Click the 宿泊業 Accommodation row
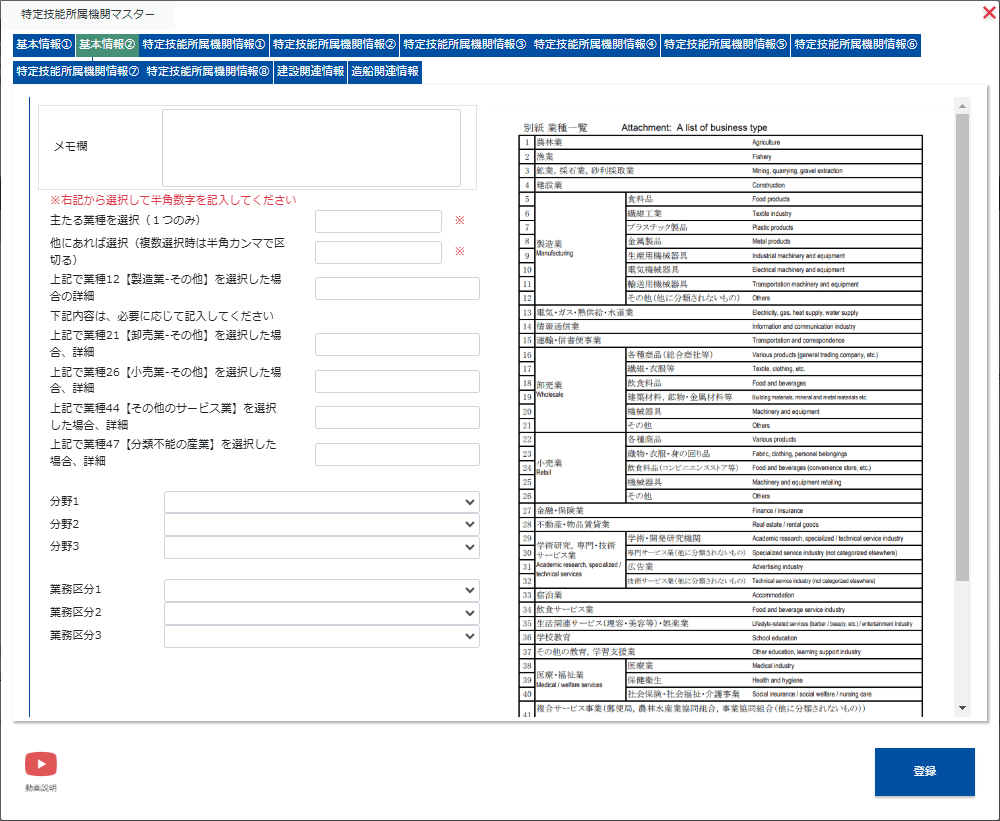Viewport: 1000px width, 821px height. tap(721, 595)
